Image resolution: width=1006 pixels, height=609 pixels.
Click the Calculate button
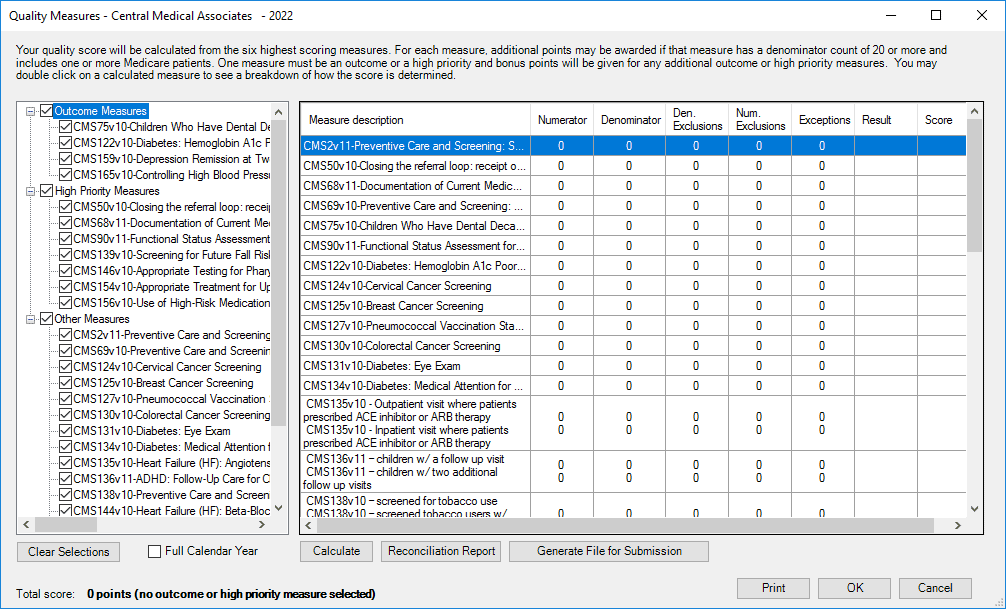pyautogui.click(x=337, y=551)
